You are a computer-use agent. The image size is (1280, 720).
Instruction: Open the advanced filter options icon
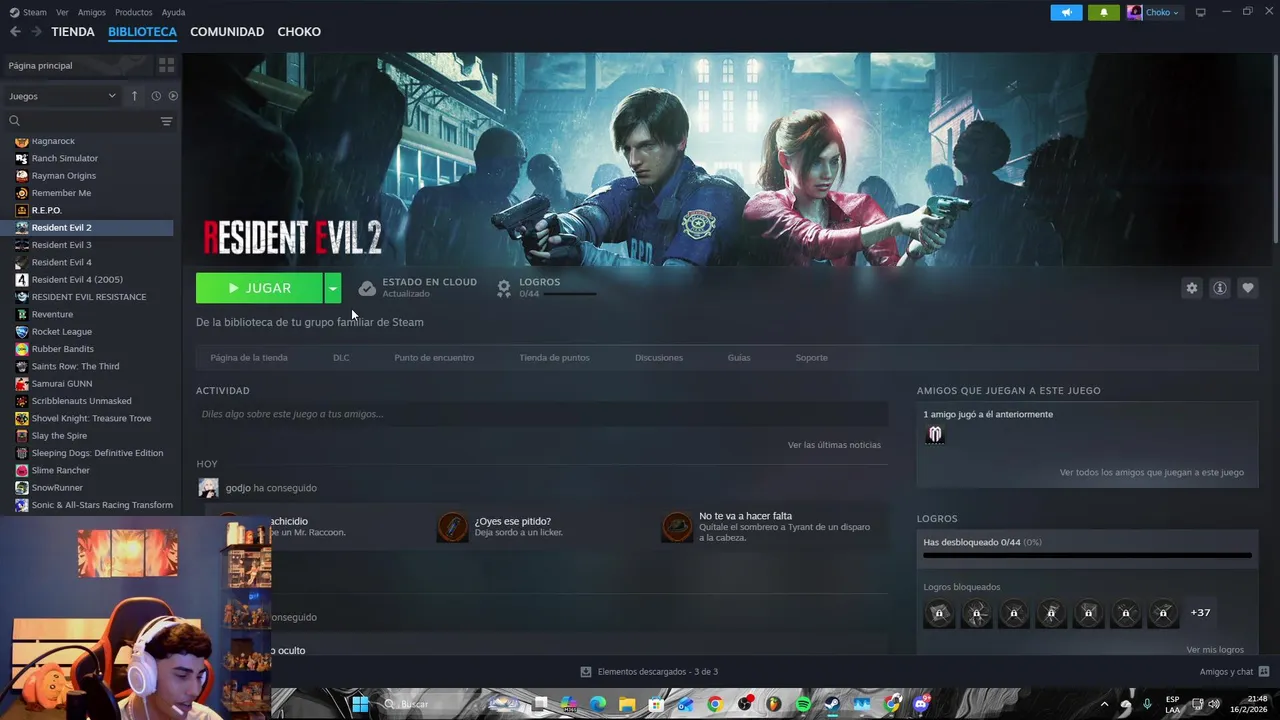pyautogui.click(x=167, y=121)
